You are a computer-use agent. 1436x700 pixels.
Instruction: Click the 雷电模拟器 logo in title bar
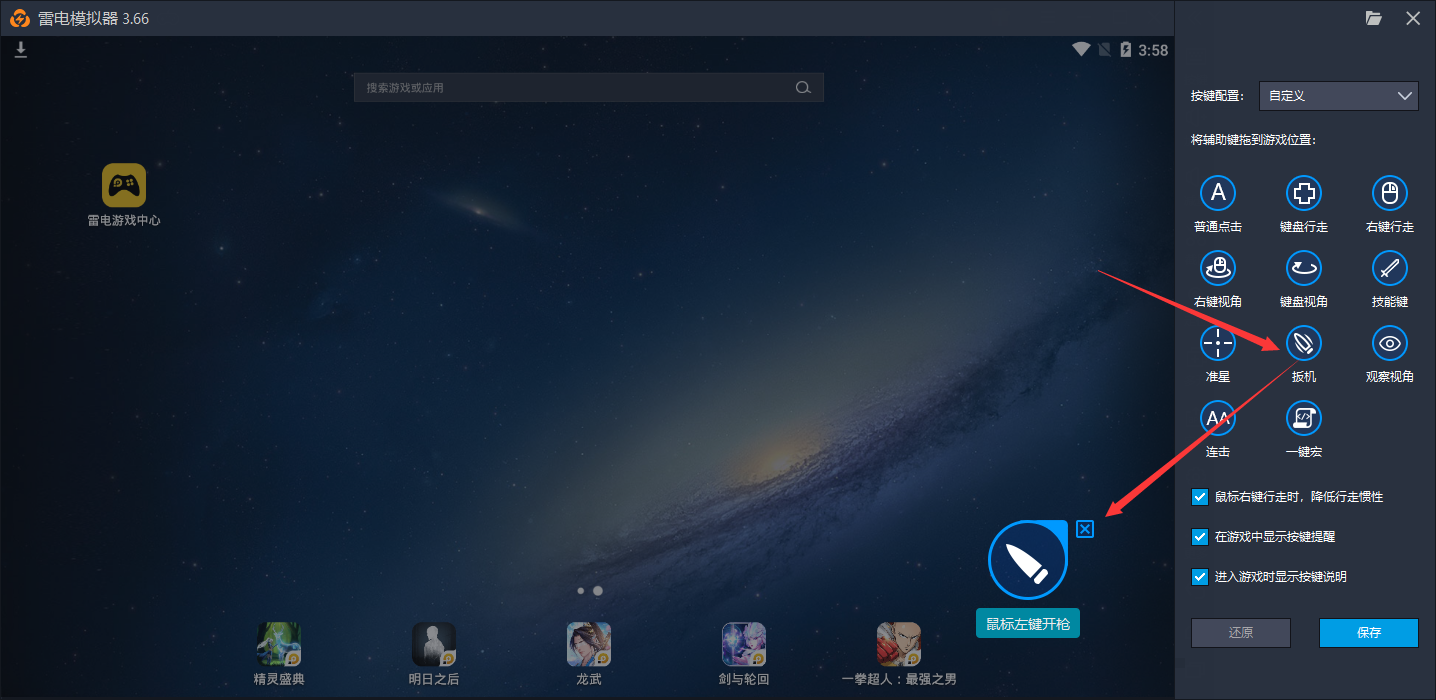pos(20,18)
